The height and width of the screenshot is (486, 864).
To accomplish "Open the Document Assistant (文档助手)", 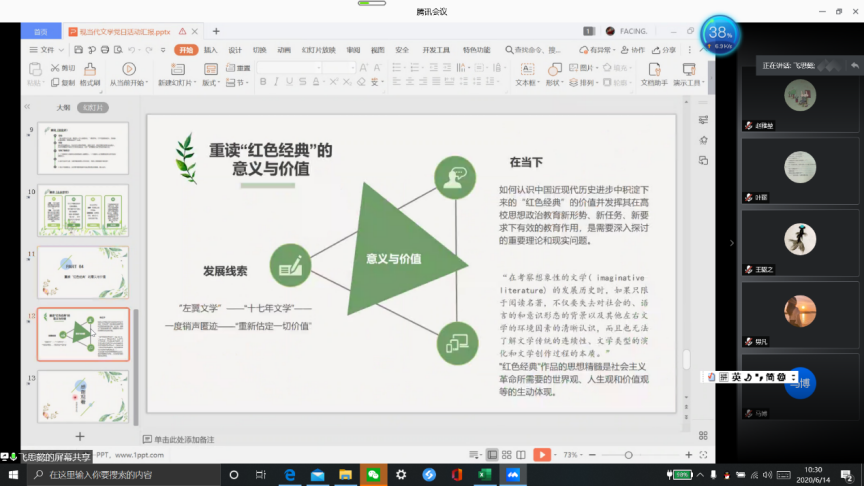I will [x=653, y=76].
